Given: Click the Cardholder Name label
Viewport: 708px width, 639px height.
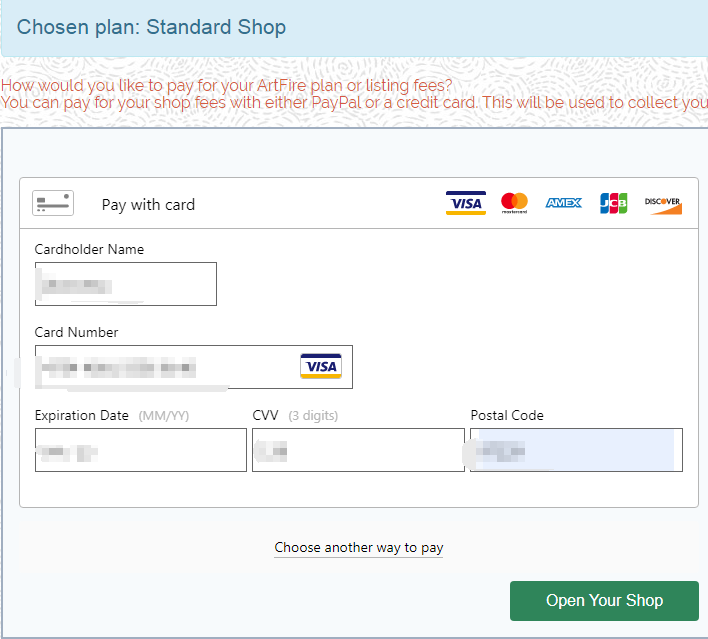Looking at the screenshot, I should (x=89, y=249).
